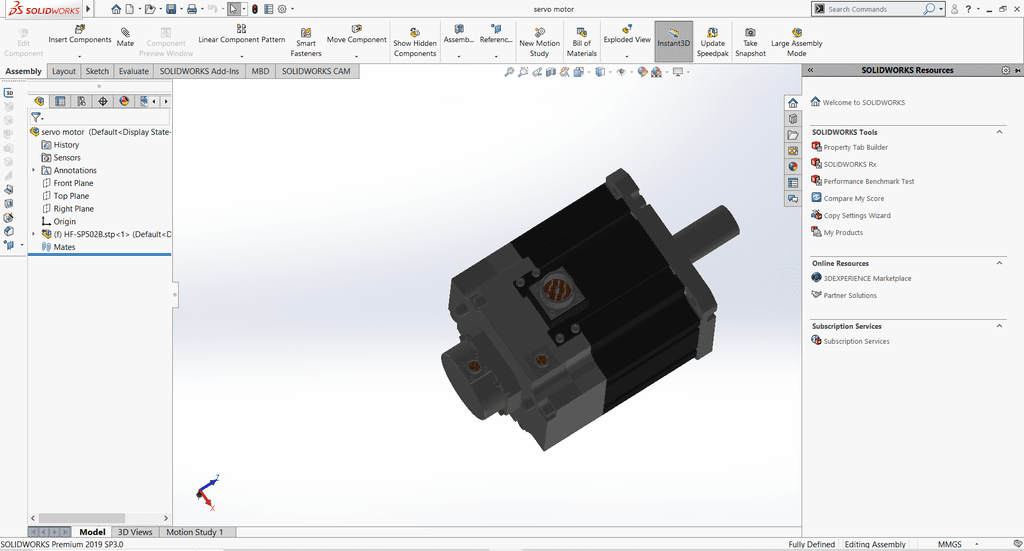Start a New Motion Study

coord(539,42)
